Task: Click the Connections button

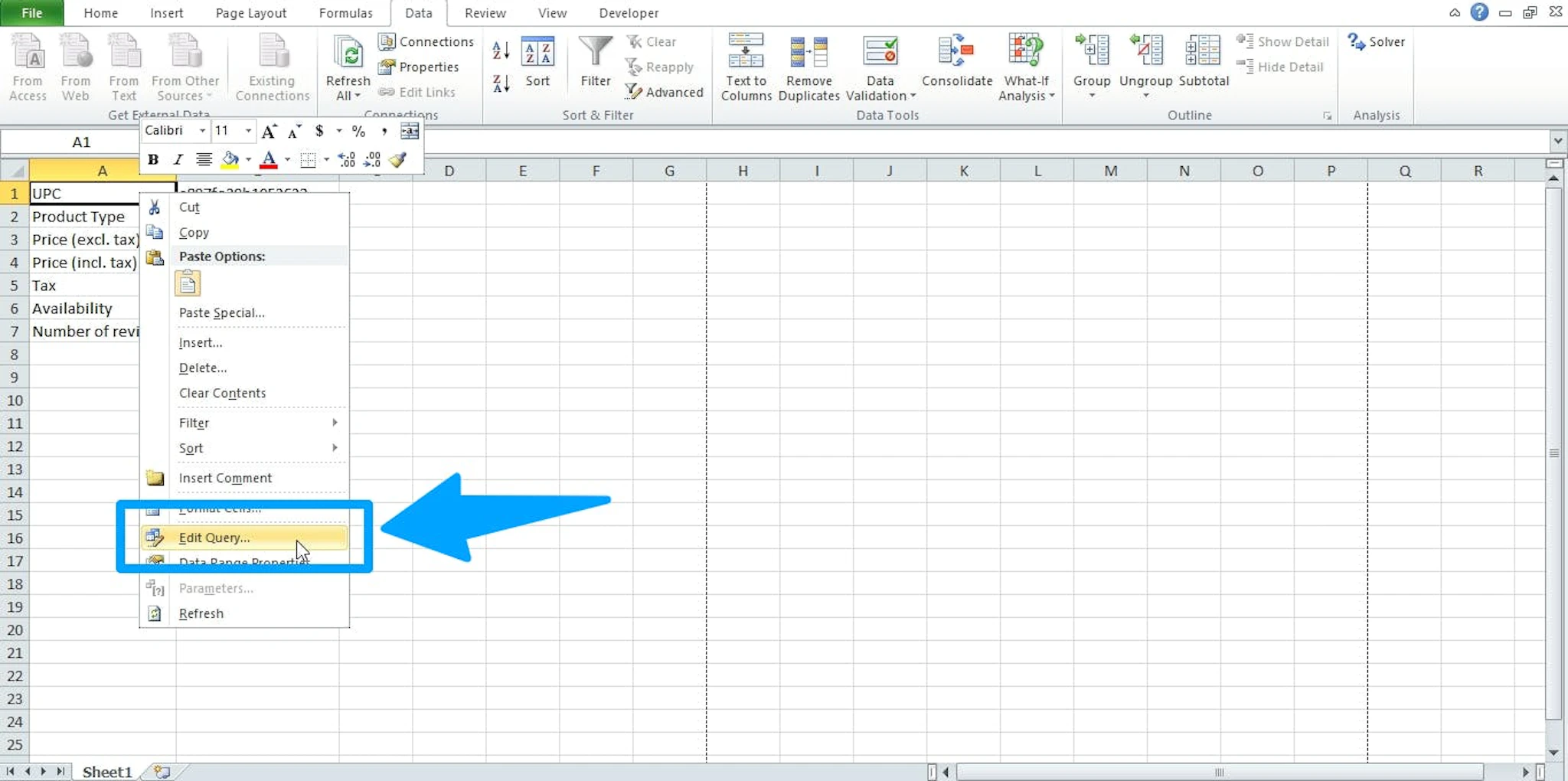Action: (x=426, y=41)
